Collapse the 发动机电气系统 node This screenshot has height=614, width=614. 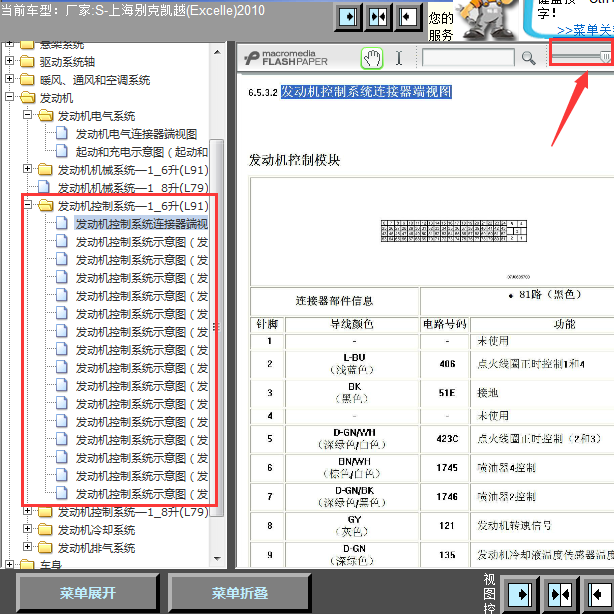tap(27, 115)
